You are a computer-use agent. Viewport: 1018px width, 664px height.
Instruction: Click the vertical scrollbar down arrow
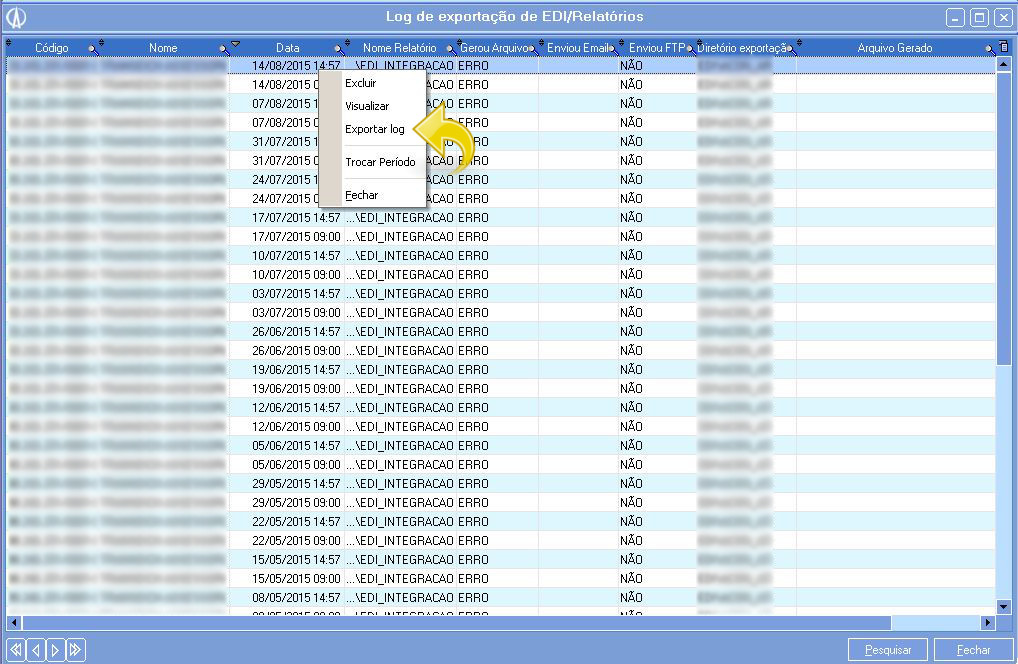(1004, 606)
